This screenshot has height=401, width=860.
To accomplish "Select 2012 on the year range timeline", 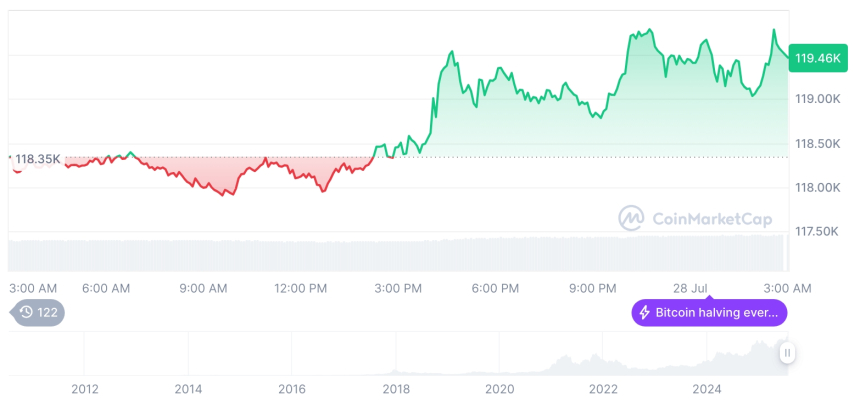I will 85,388.
